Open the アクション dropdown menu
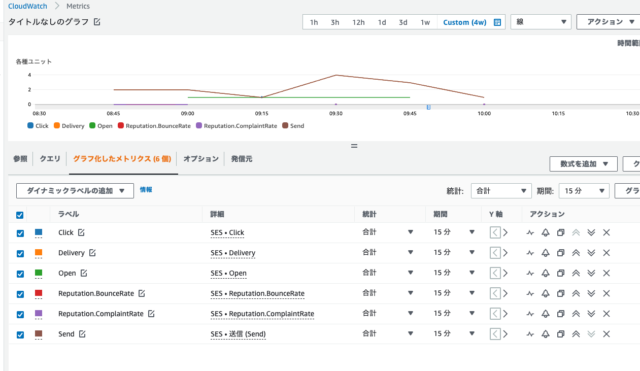 pos(608,22)
